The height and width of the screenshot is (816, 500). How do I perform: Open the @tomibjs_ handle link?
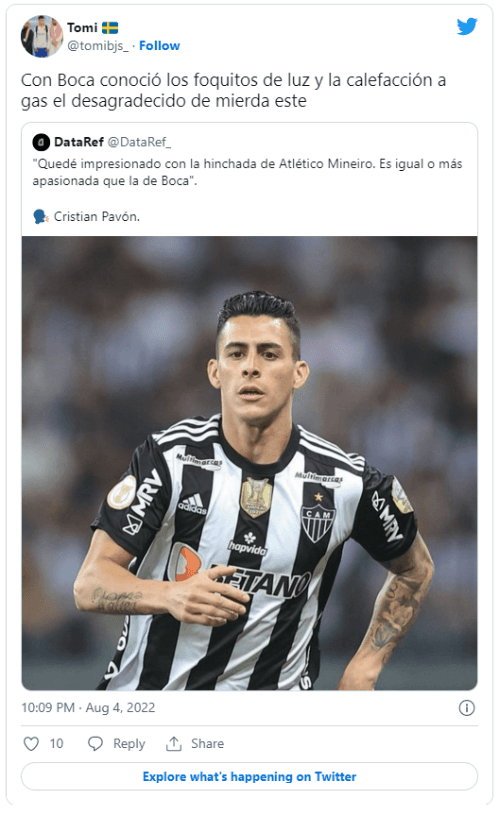(x=98, y=46)
